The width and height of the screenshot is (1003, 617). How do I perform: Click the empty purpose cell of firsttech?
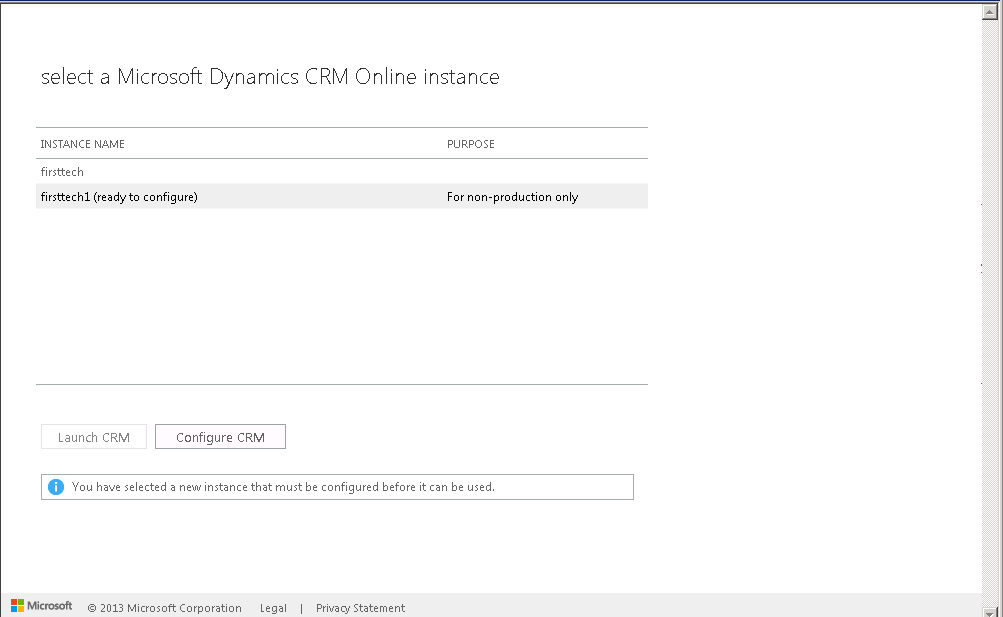tap(540, 172)
